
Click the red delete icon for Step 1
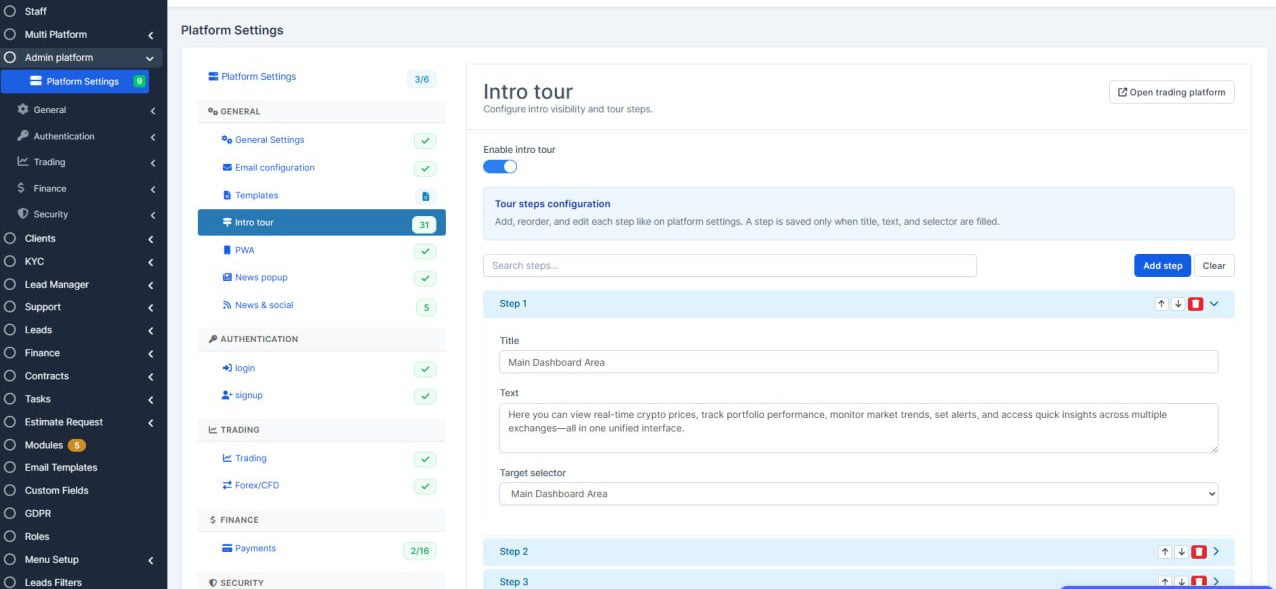coord(1195,304)
